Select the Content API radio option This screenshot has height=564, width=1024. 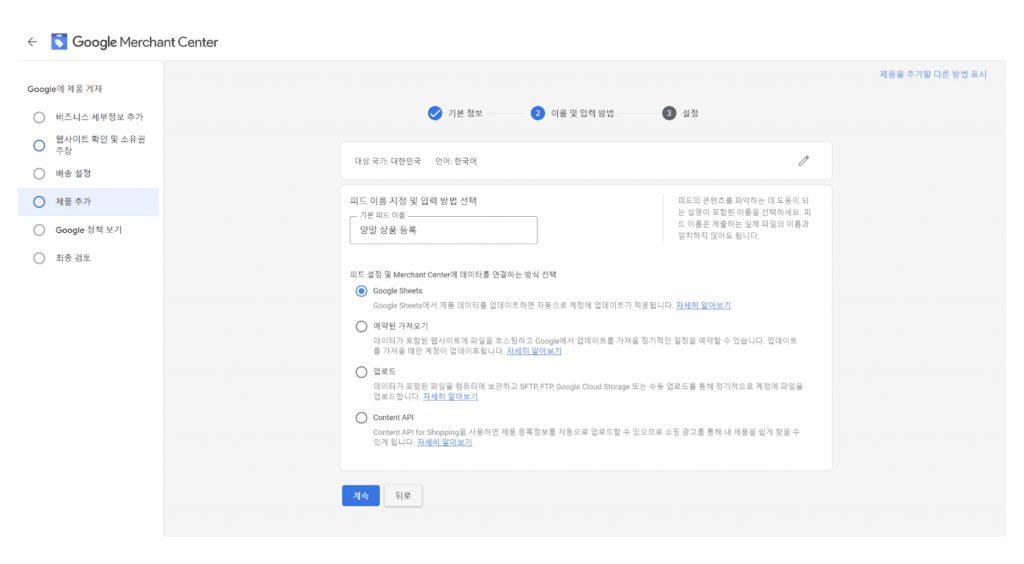361,418
